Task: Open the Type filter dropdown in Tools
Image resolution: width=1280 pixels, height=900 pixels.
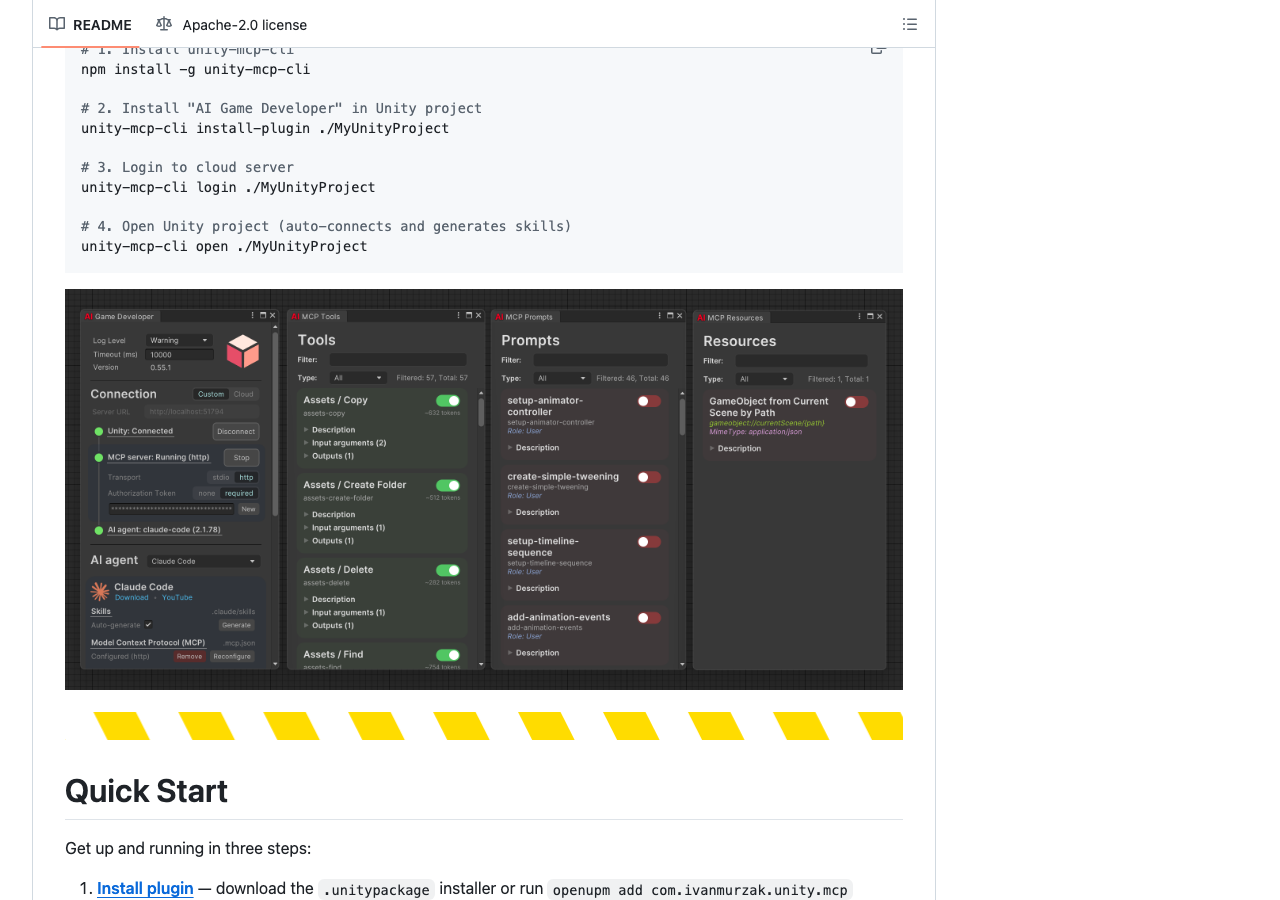Action: (x=358, y=378)
